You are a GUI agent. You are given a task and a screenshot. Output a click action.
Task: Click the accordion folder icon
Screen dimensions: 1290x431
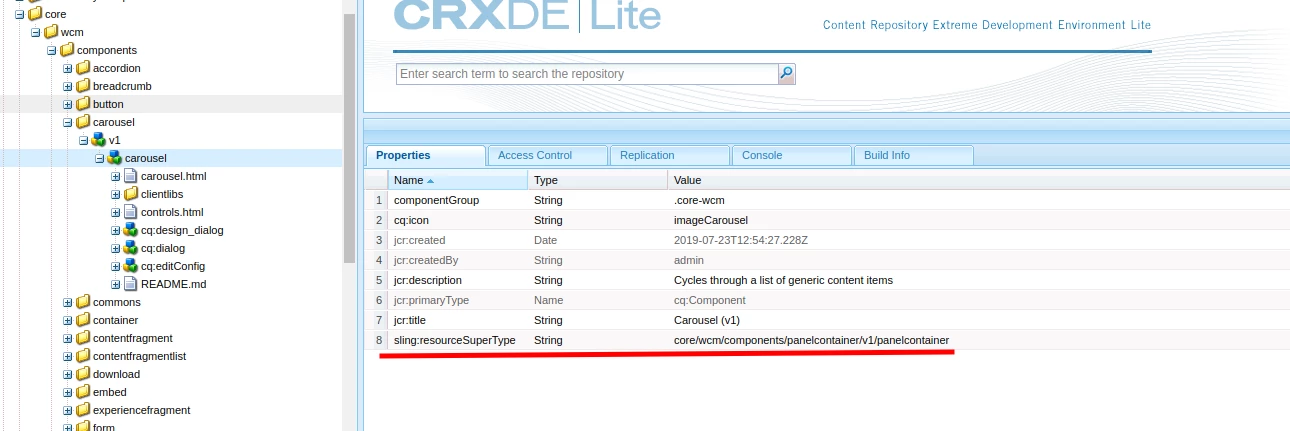click(x=83, y=68)
